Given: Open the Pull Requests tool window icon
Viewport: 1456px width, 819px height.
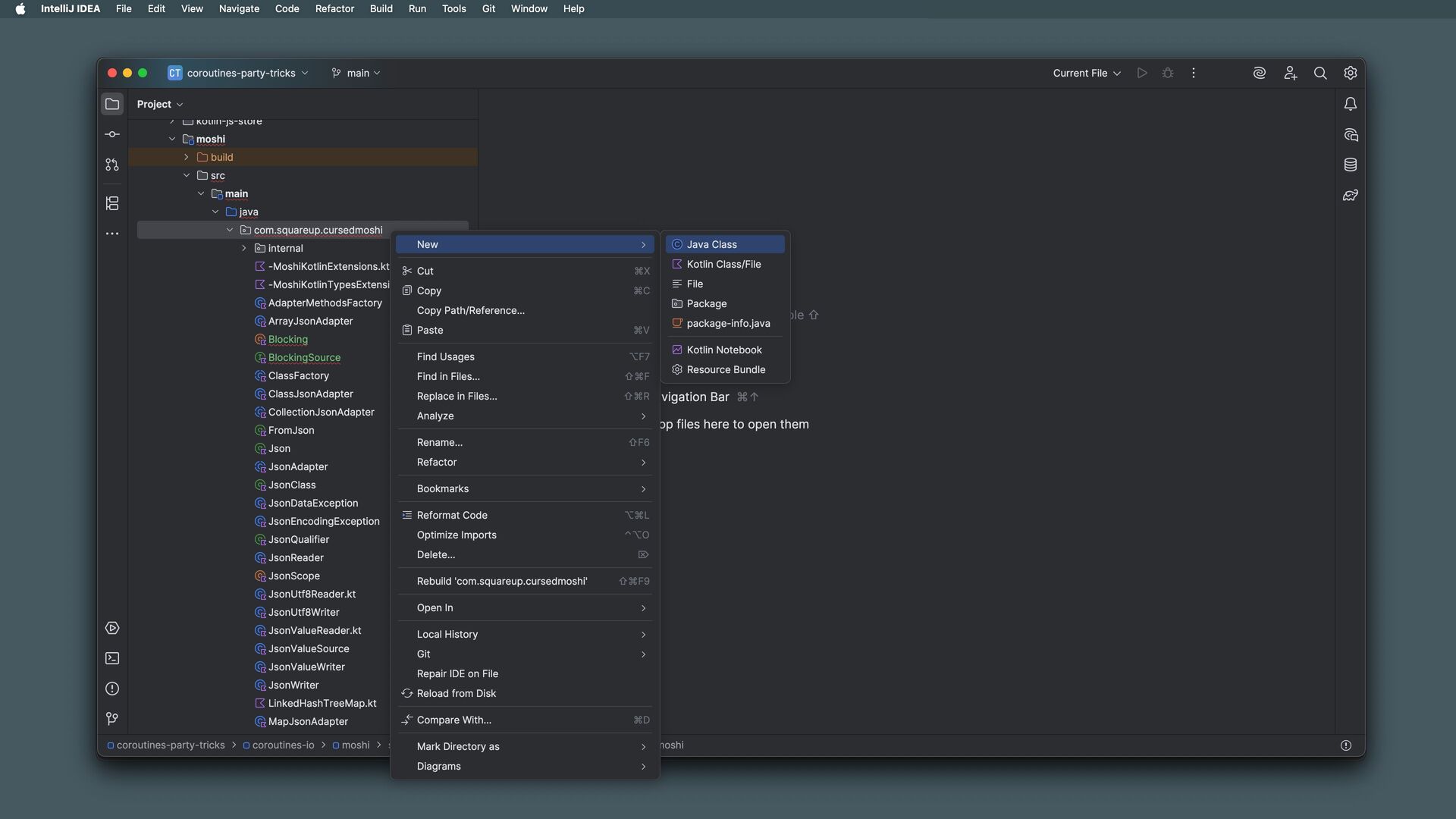Looking at the screenshot, I should [x=112, y=165].
